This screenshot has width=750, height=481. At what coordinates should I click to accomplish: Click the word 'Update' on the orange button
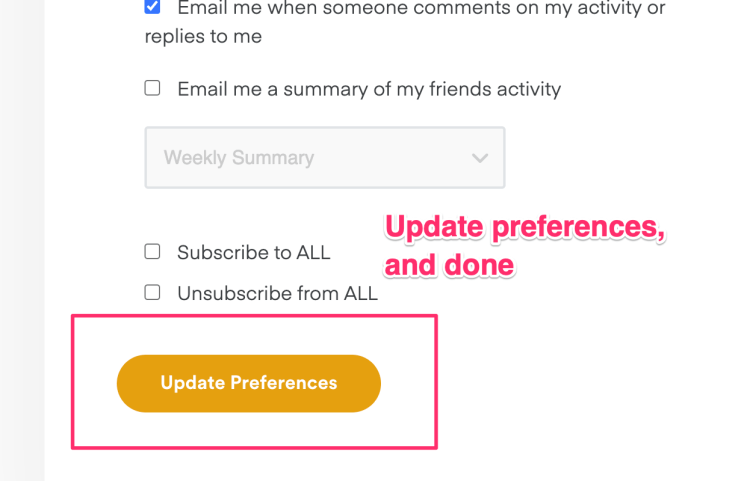point(192,383)
